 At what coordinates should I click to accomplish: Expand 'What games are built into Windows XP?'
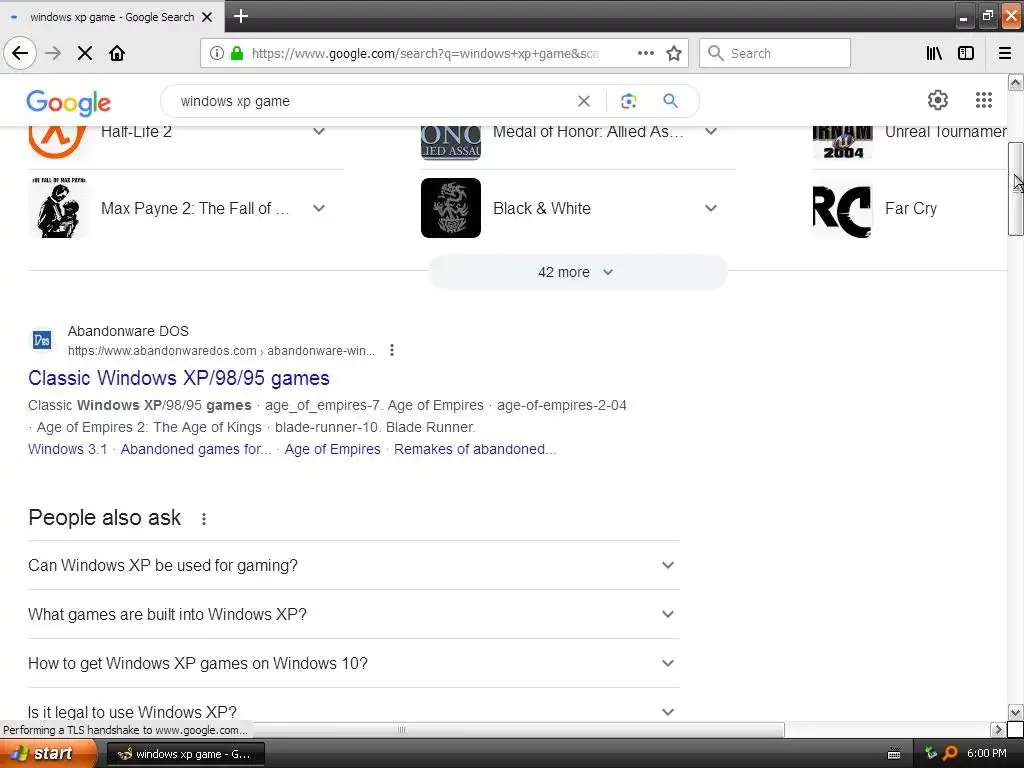(x=353, y=615)
